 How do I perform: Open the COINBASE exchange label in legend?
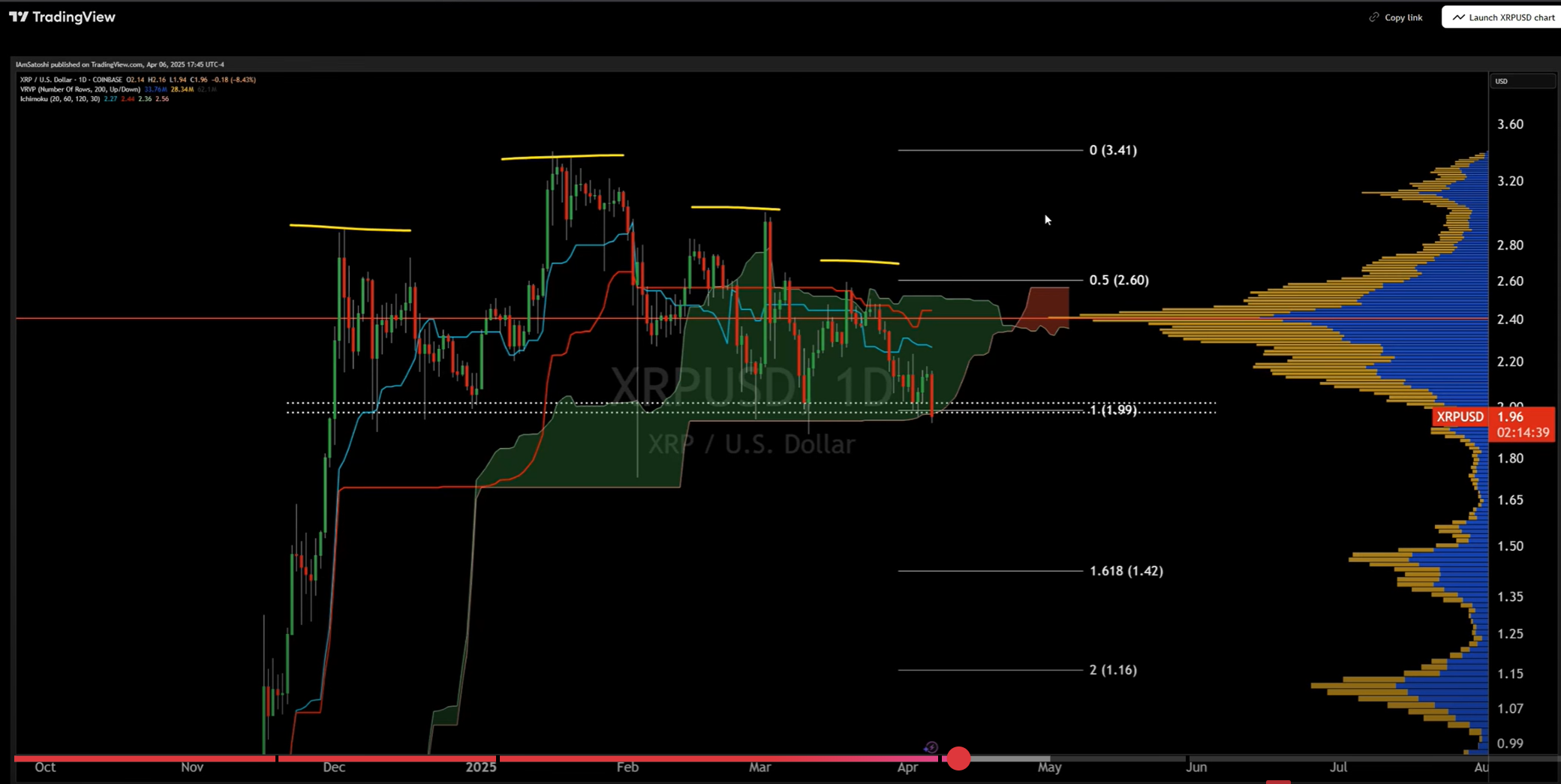[107, 80]
